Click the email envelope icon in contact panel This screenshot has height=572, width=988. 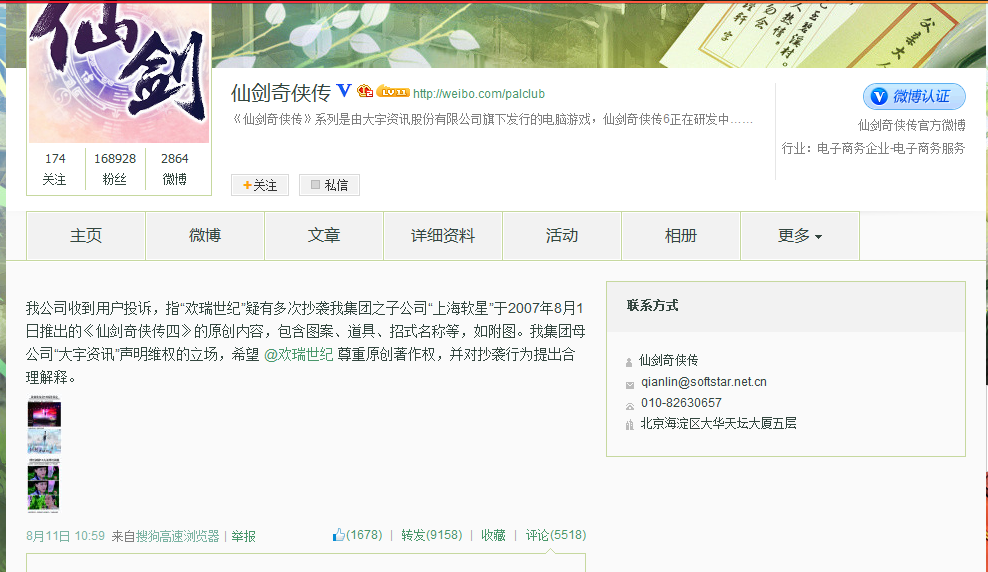[x=629, y=384]
